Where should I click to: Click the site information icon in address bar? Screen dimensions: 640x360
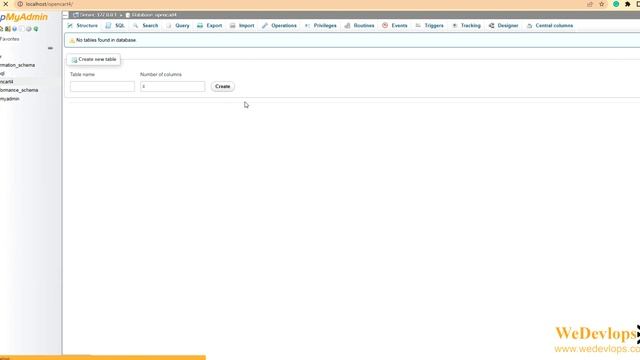[x=20, y=4]
